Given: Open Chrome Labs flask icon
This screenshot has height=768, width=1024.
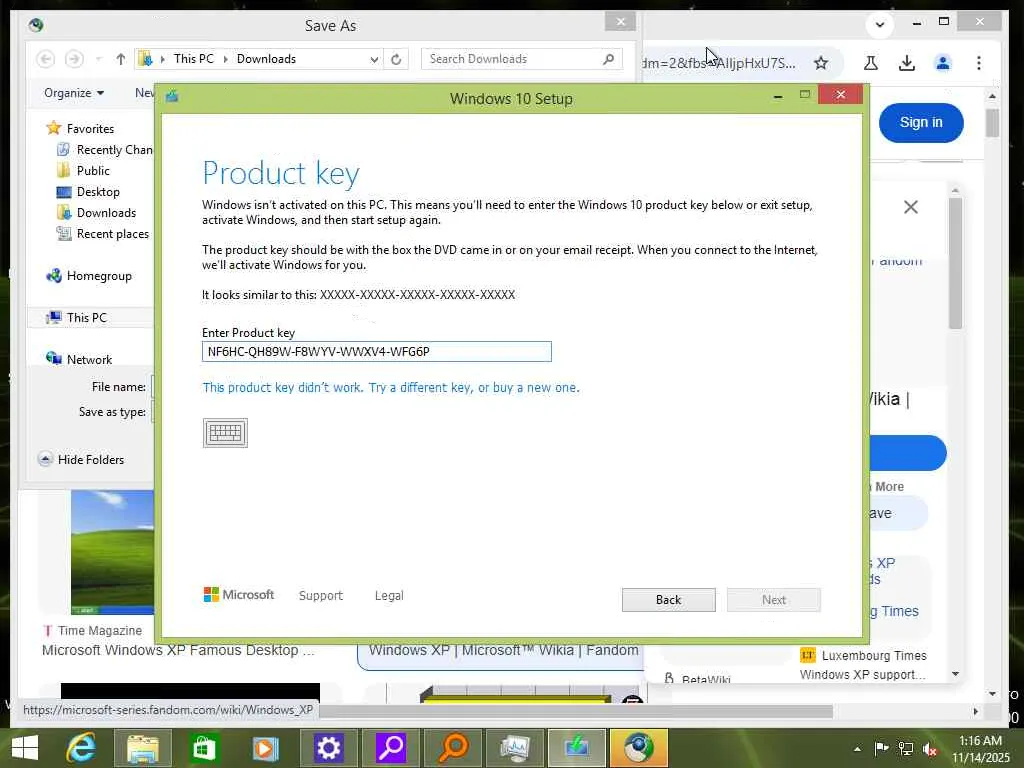Looking at the screenshot, I should 871,63.
